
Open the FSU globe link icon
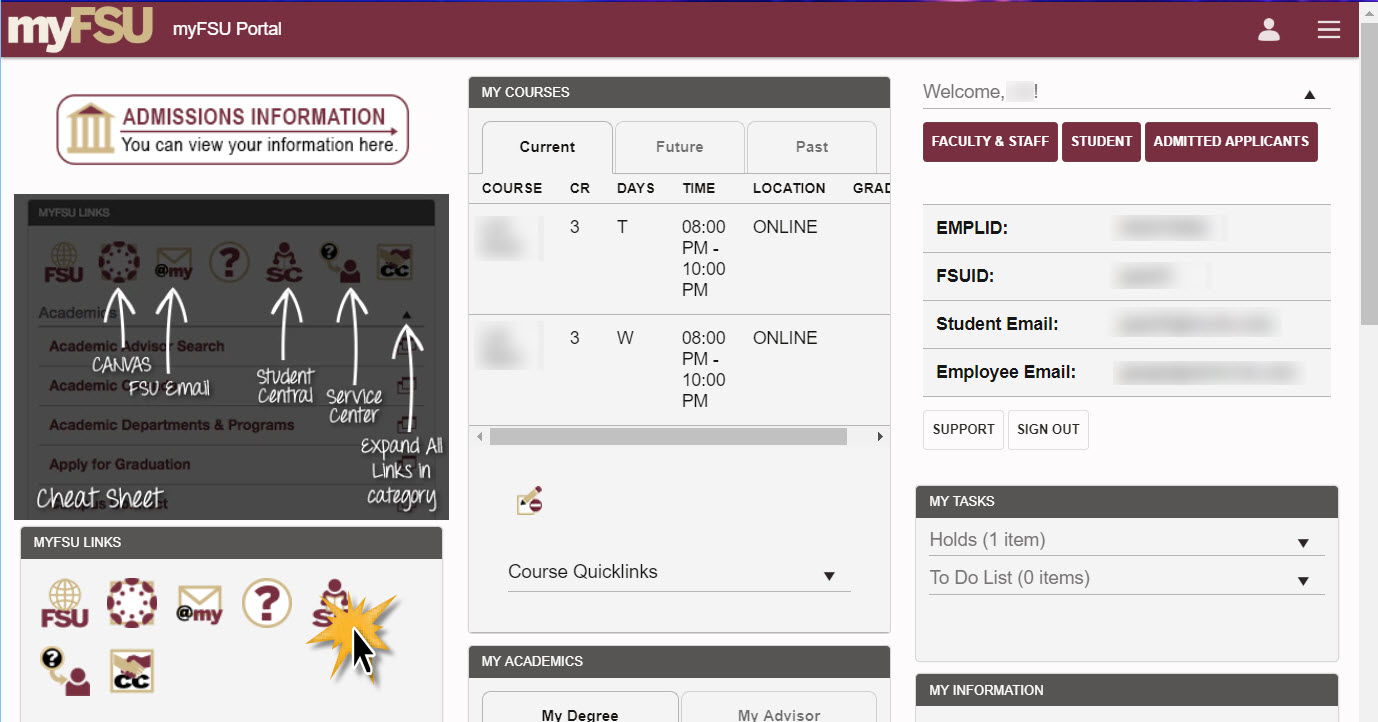(65, 604)
